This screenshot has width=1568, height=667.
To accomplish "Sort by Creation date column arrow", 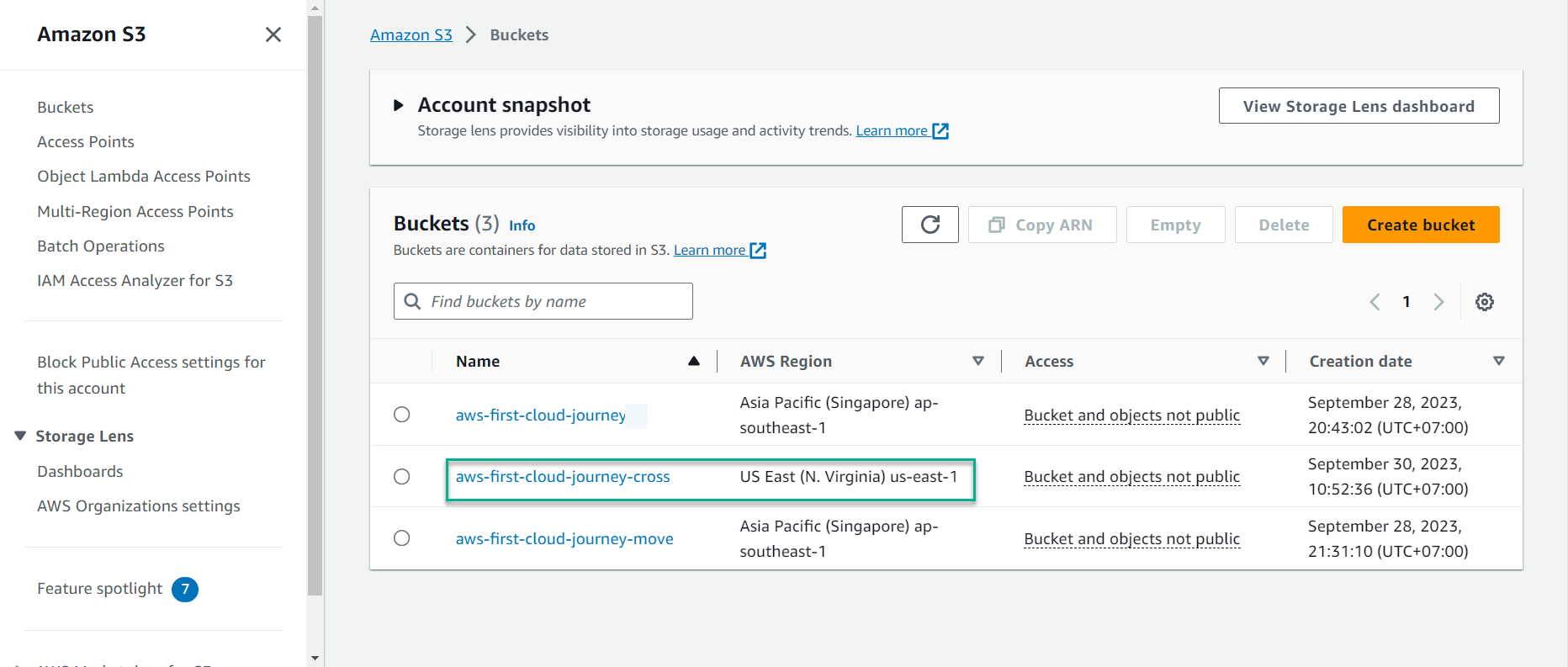I will tap(1498, 361).
